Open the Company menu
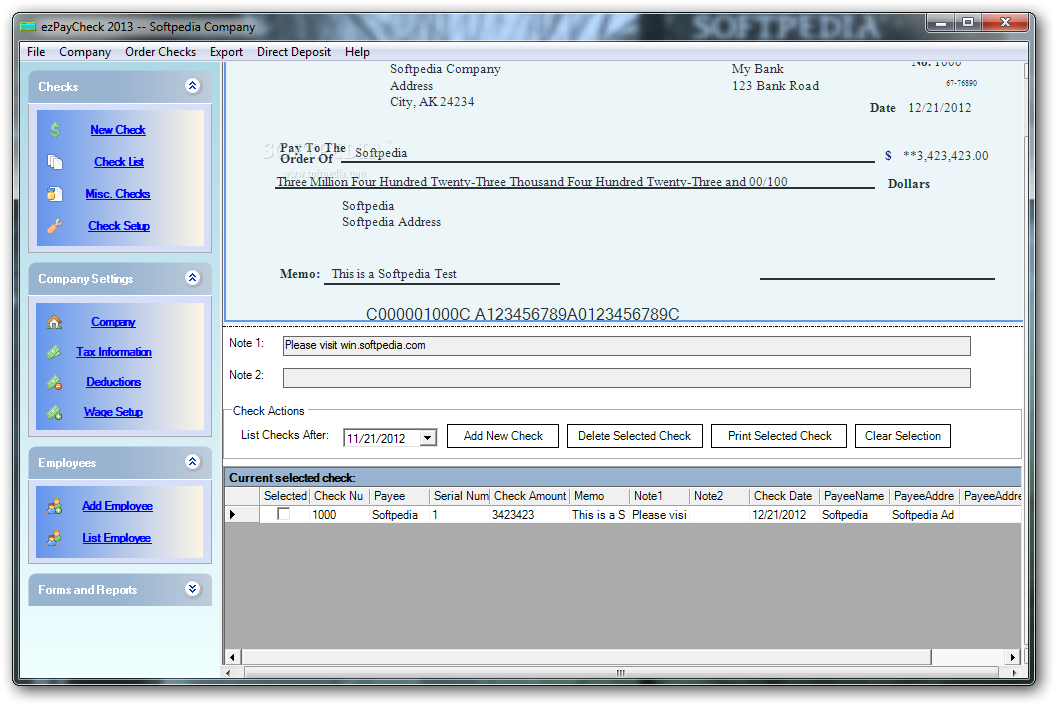The width and height of the screenshot is (1056, 706). pyautogui.click(x=85, y=52)
